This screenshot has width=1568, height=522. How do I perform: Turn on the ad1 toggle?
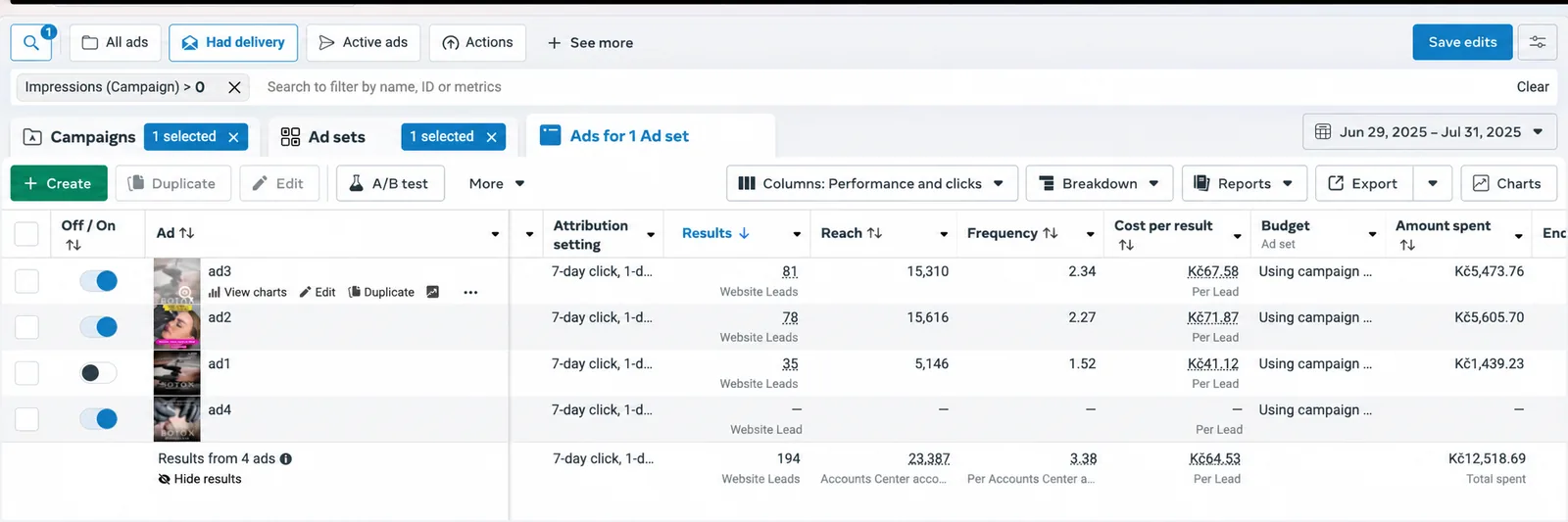99,373
